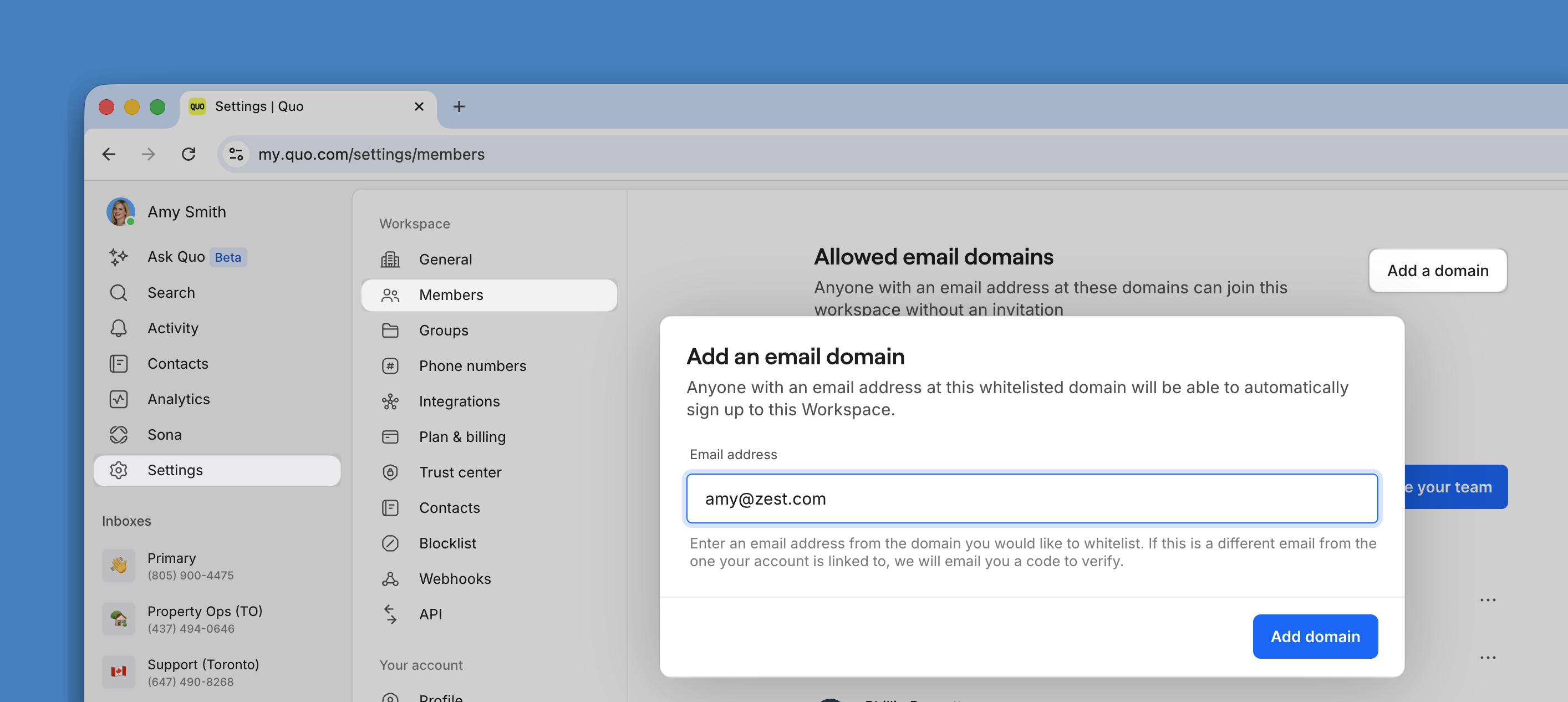The width and height of the screenshot is (1568, 702).
Task: Click the Beta badge next to Ask Quo
Action: click(x=228, y=257)
